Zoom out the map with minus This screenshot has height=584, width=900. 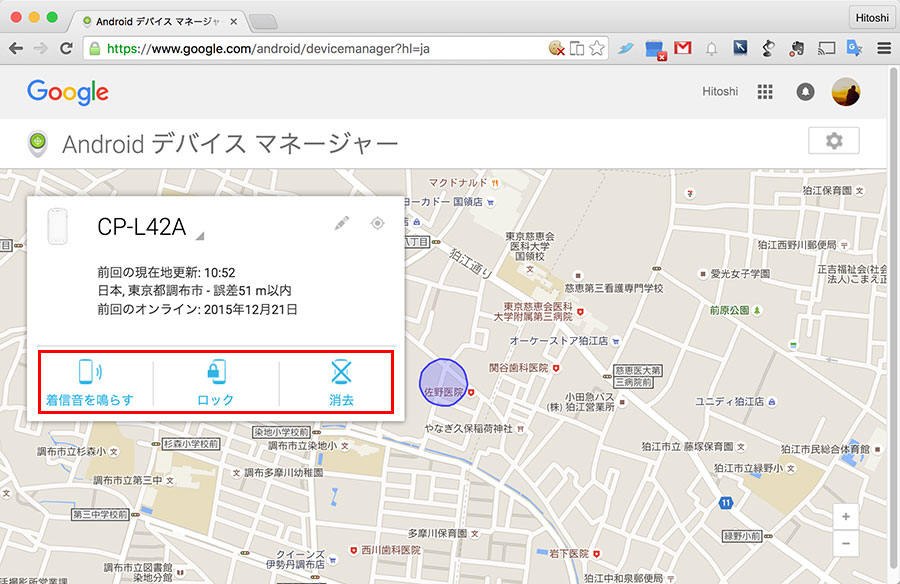click(845, 543)
